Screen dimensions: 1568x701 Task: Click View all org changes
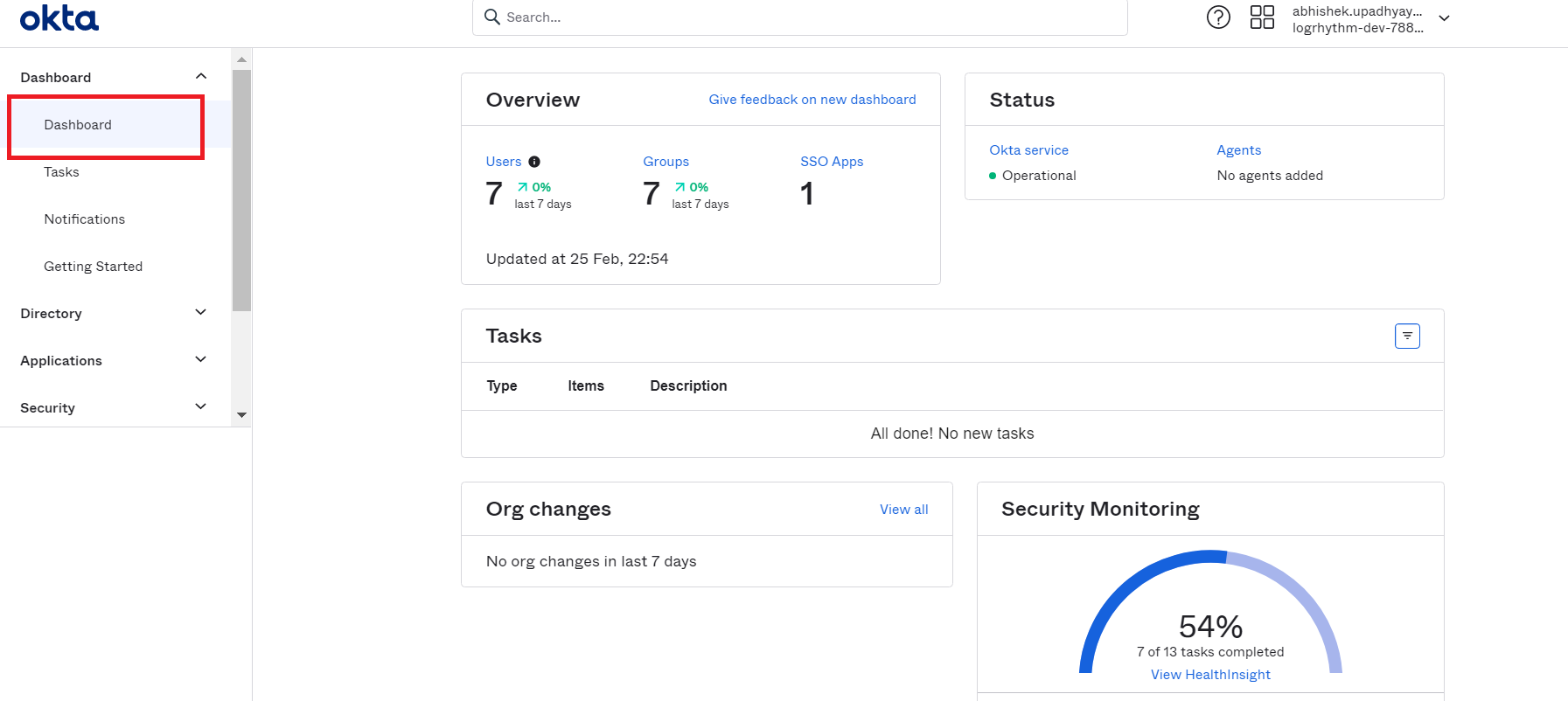(903, 510)
